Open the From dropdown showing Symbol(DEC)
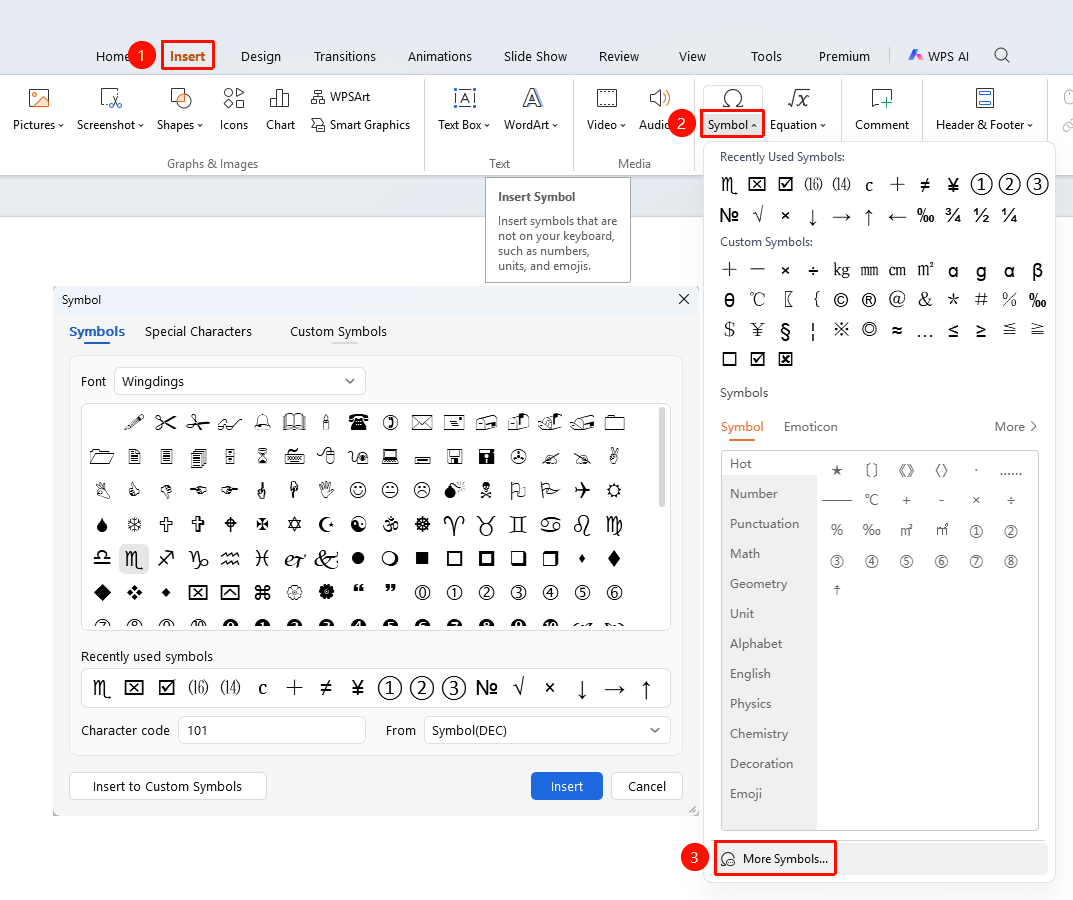The height and width of the screenshot is (900, 1073). [x=547, y=730]
